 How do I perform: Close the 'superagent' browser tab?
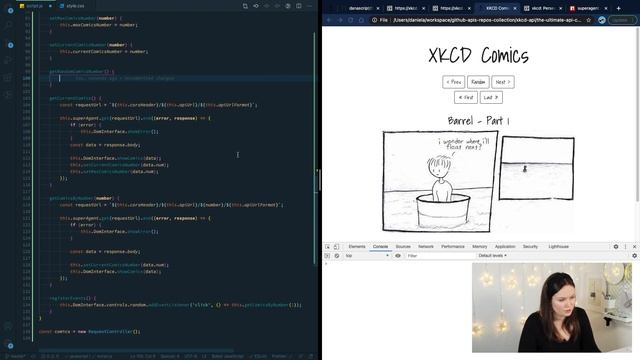[606, 8]
